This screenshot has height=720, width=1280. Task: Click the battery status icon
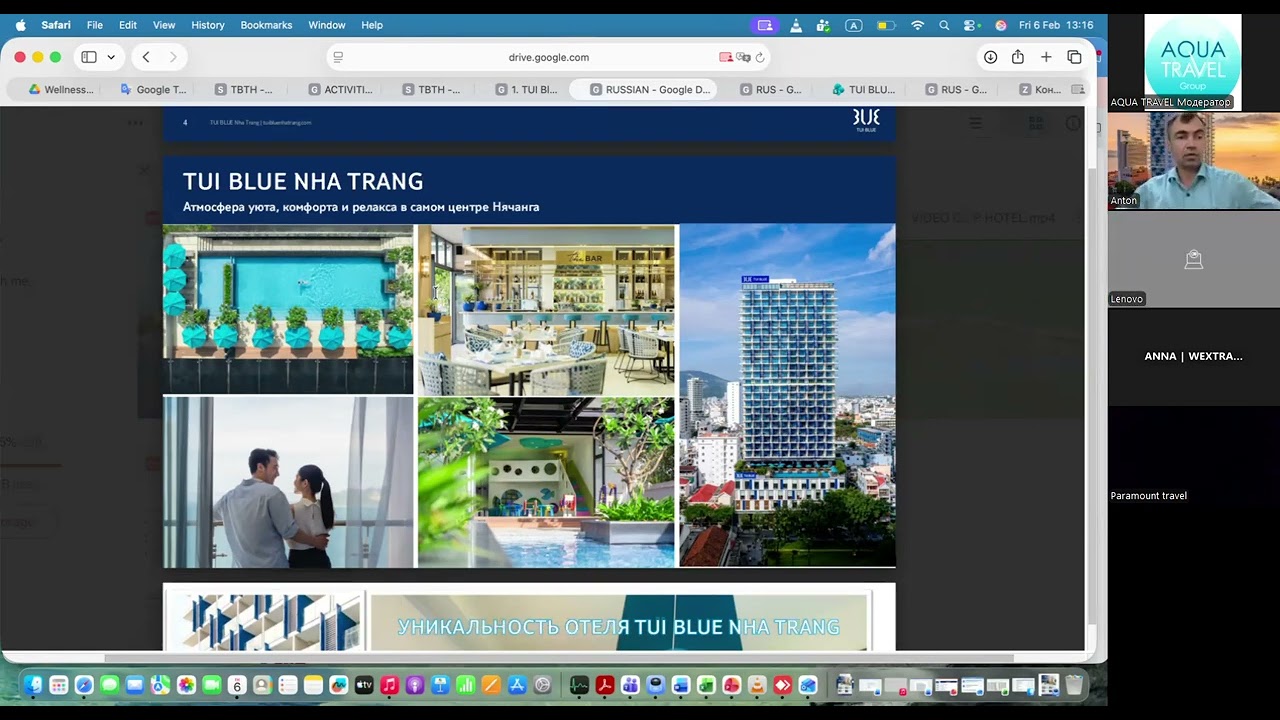(x=885, y=25)
